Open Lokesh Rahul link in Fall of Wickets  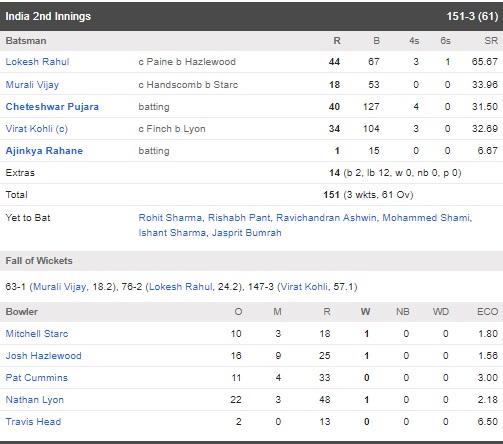click(180, 287)
